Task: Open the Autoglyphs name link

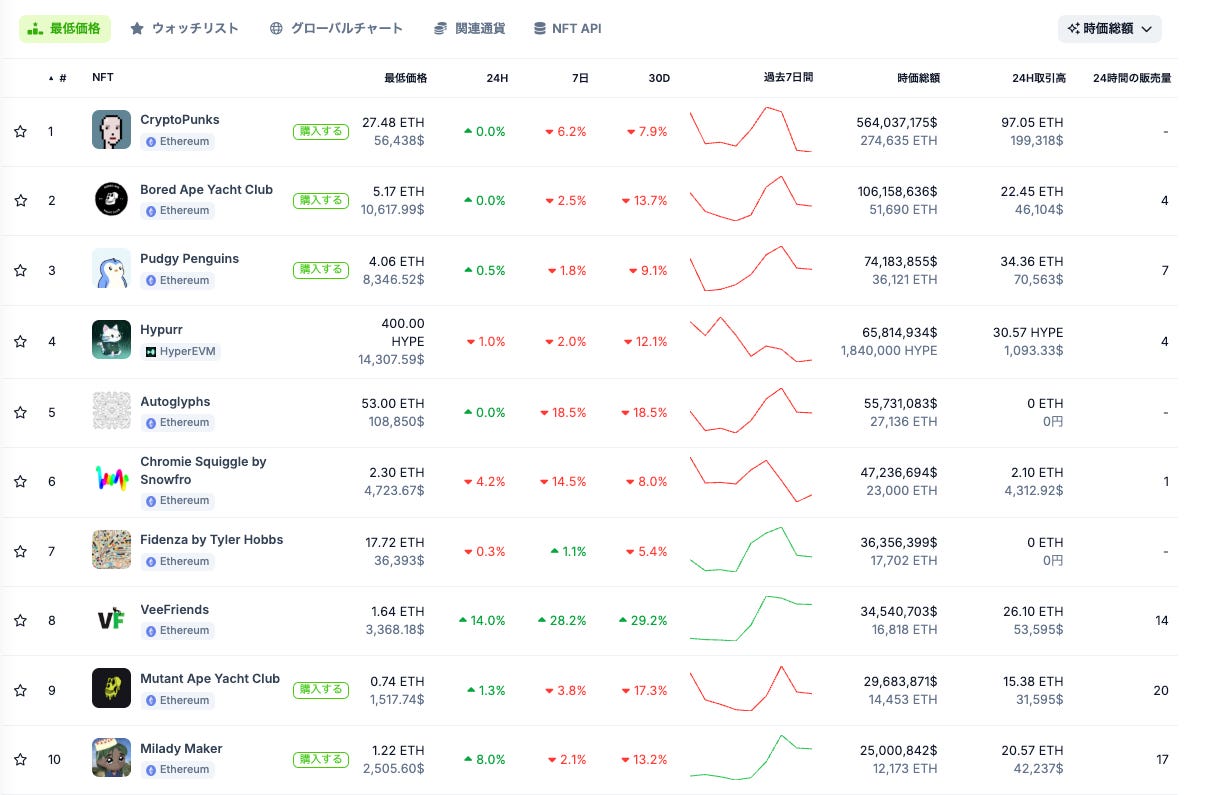Action: pos(175,402)
